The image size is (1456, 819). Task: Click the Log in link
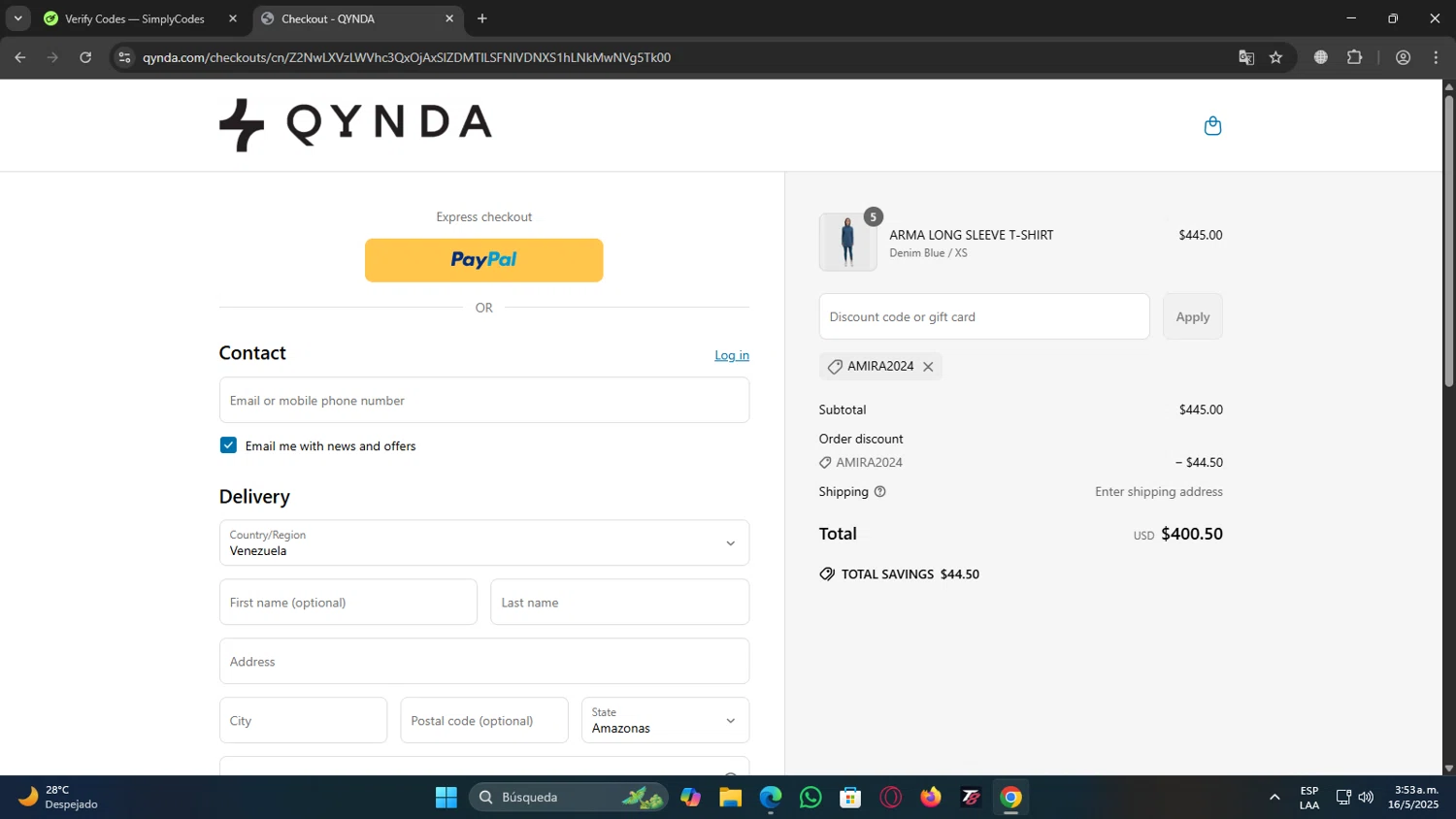pyautogui.click(x=732, y=355)
